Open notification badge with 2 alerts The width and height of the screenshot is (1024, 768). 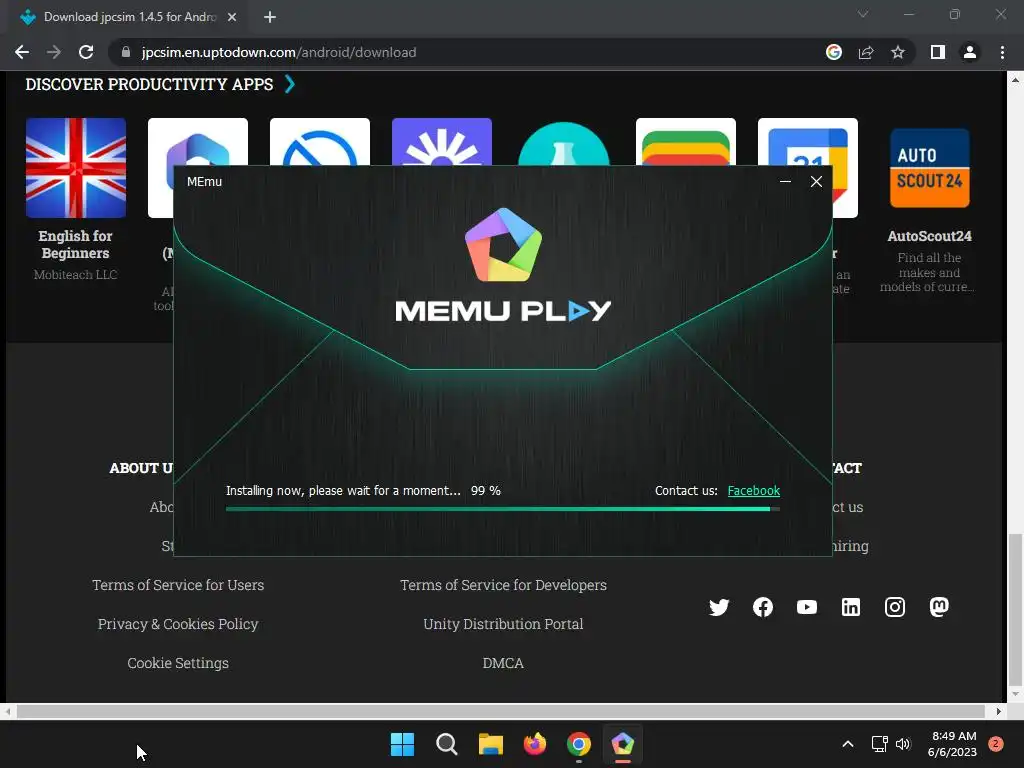click(x=996, y=744)
